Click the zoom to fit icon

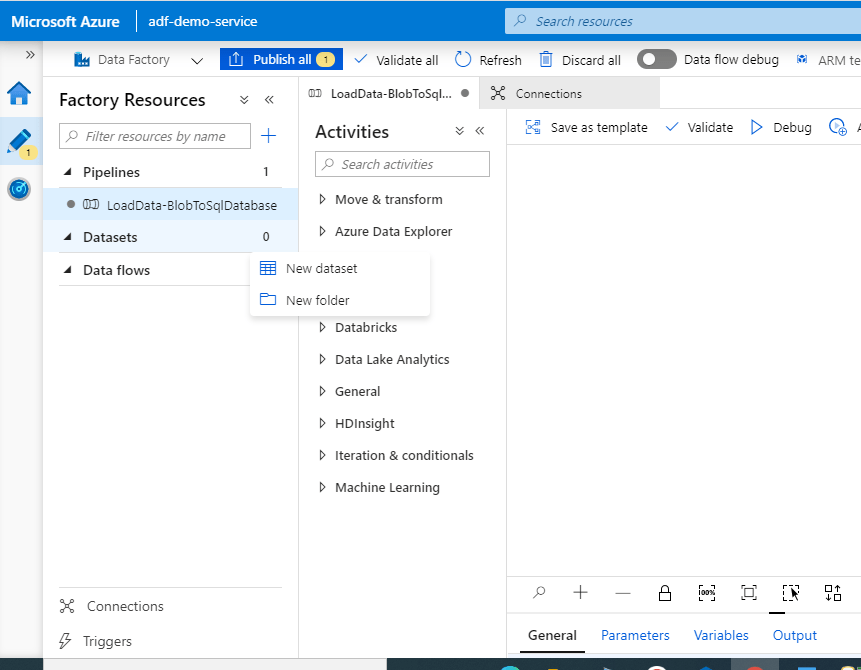[x=749, y=593]
